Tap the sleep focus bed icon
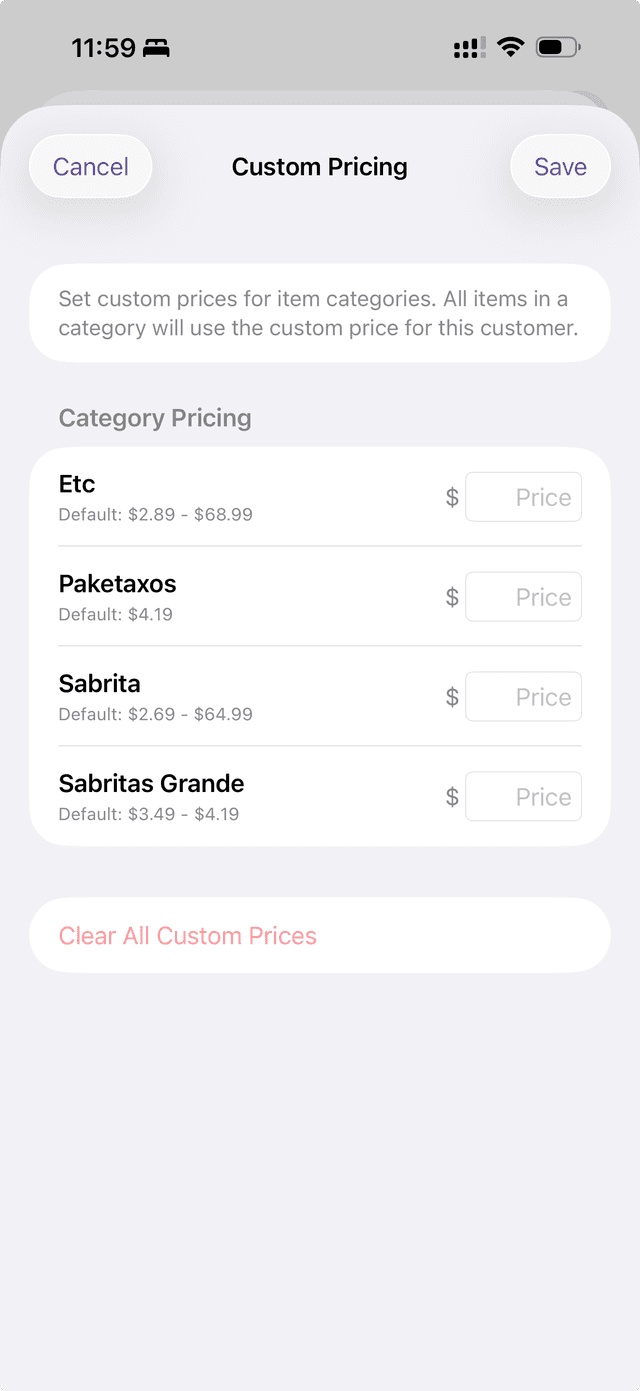The width and height of the screenshot is (640, 1391). tap(156, 48)
